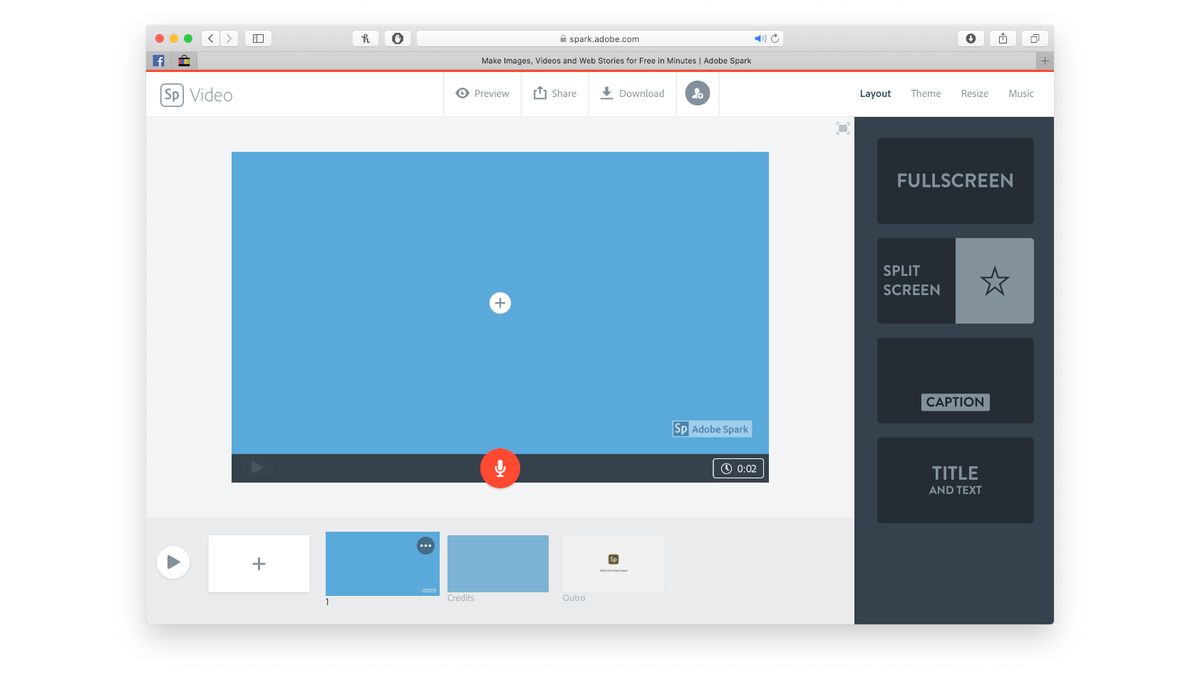Toggle fullscreen canvas view icon

pyautogui.click(x=843, y=128)
